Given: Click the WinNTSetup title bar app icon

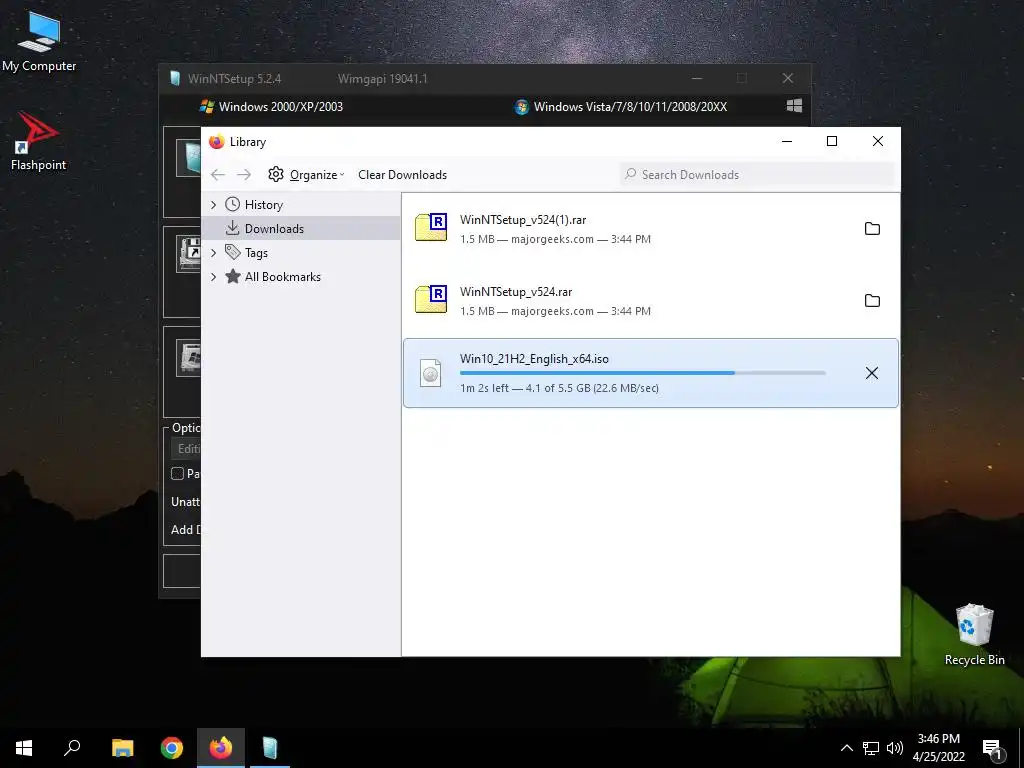Looking at the screenshot, I should 175,78.
